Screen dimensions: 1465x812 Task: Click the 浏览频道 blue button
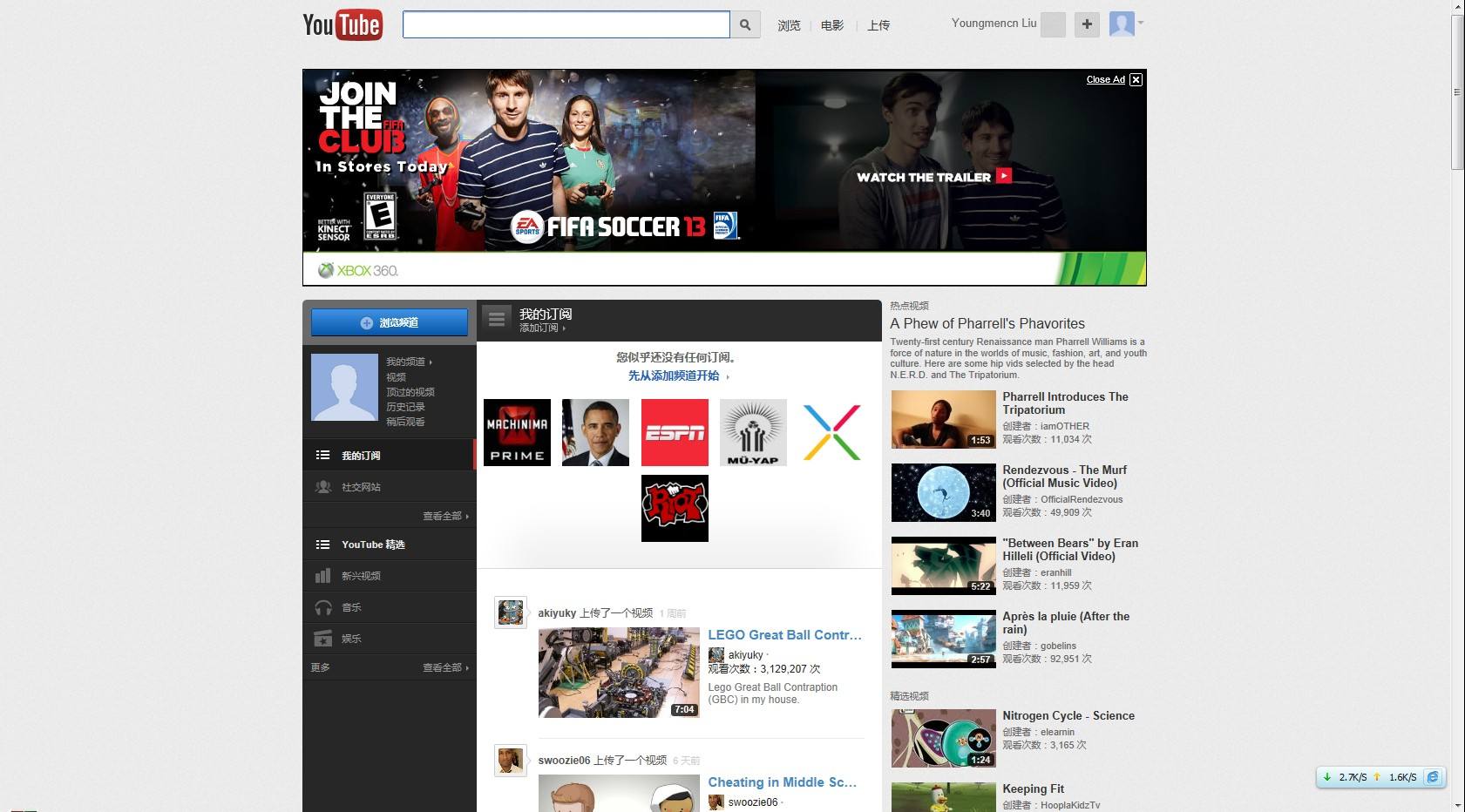[x=390, y=322]
